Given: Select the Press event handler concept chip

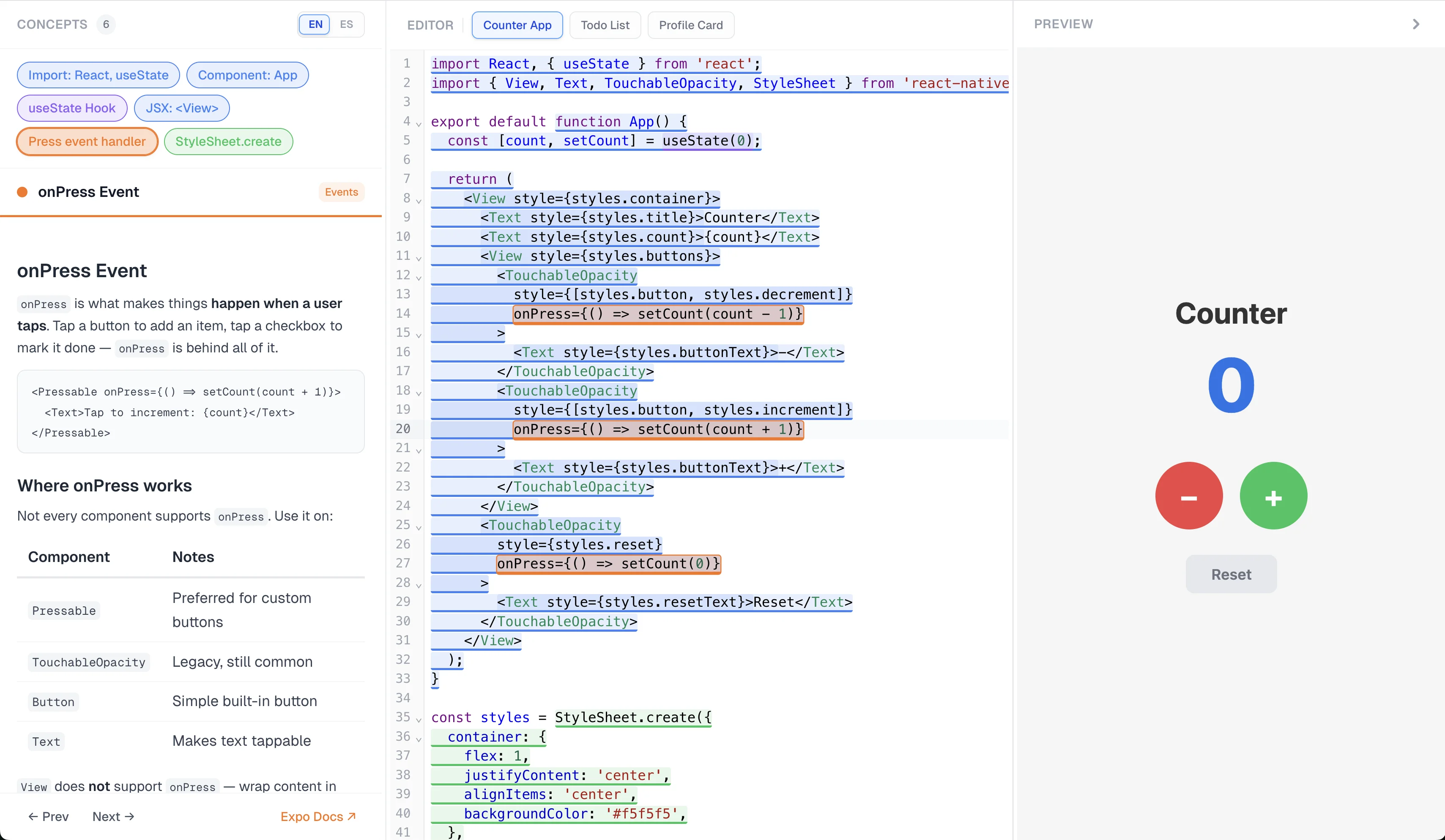Looking at the screenshot, I should (x=87, y=142).
